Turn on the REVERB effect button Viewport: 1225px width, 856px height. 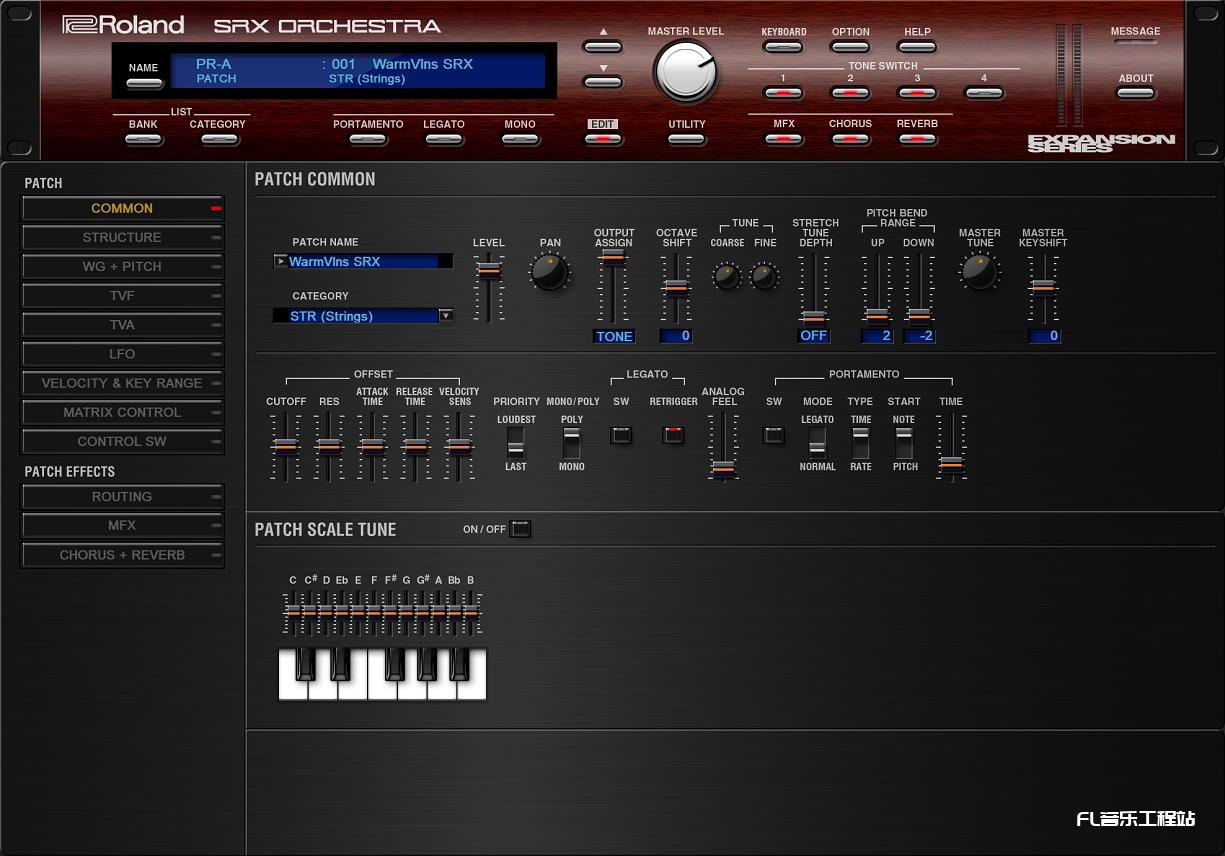(917, 141)
